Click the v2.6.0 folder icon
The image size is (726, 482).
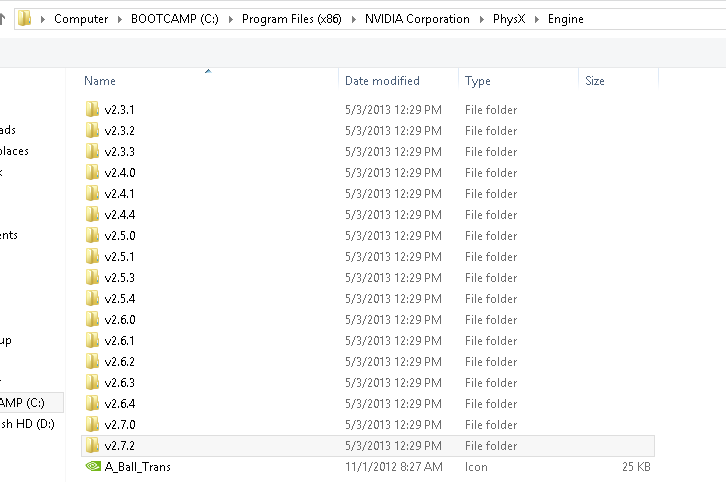tap(92, 319)
